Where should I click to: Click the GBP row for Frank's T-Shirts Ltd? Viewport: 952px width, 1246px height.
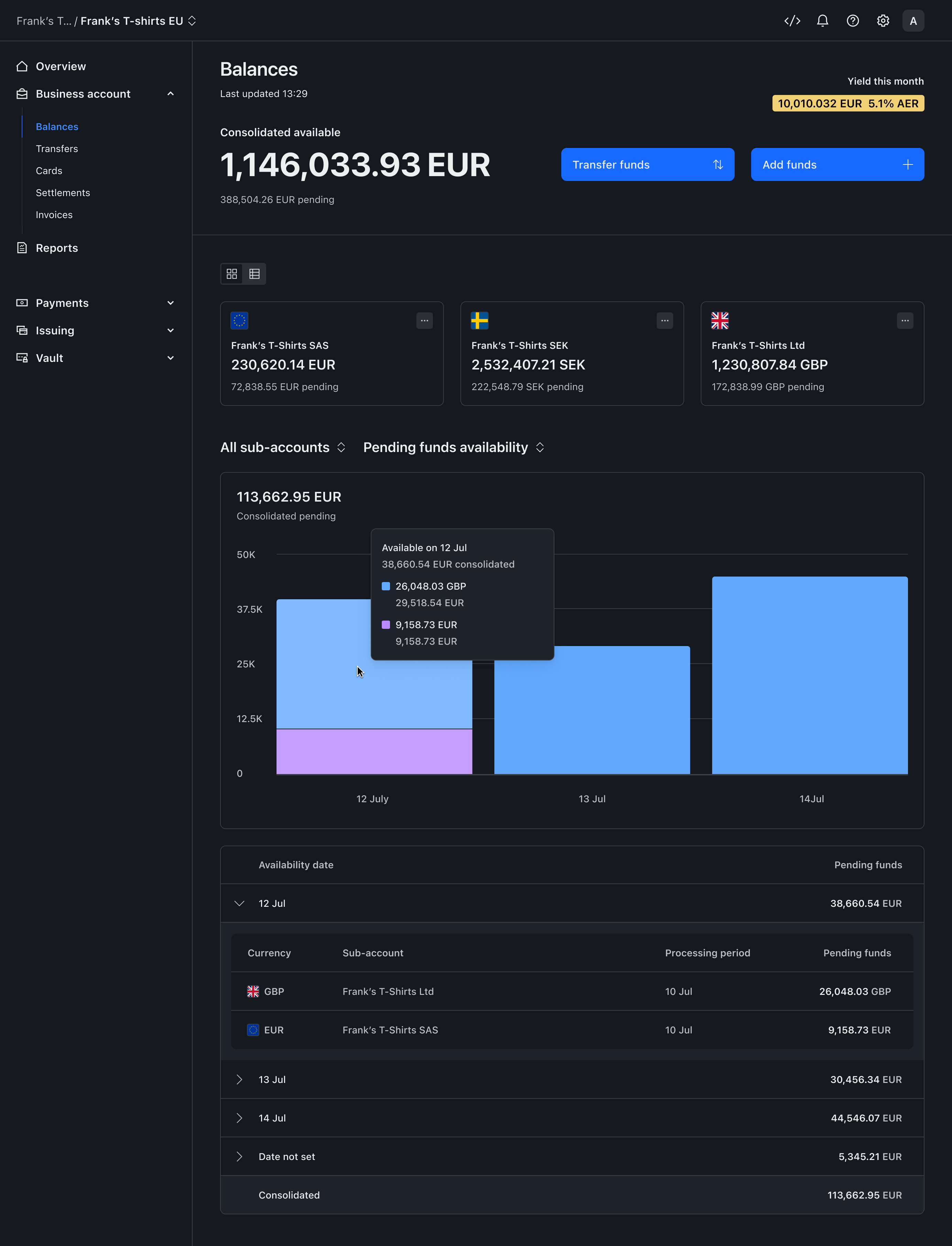pos(572,991)
